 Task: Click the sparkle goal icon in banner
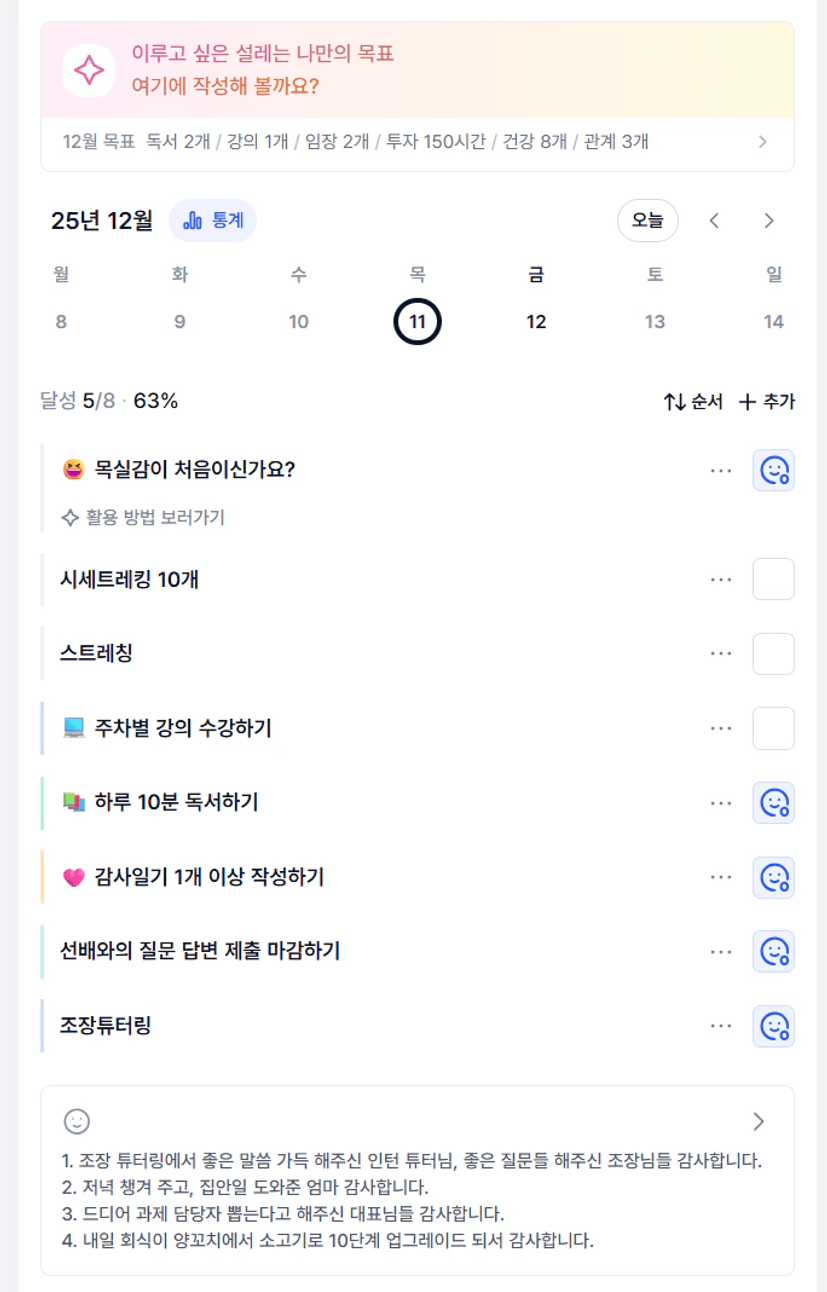tap(88, 71)
